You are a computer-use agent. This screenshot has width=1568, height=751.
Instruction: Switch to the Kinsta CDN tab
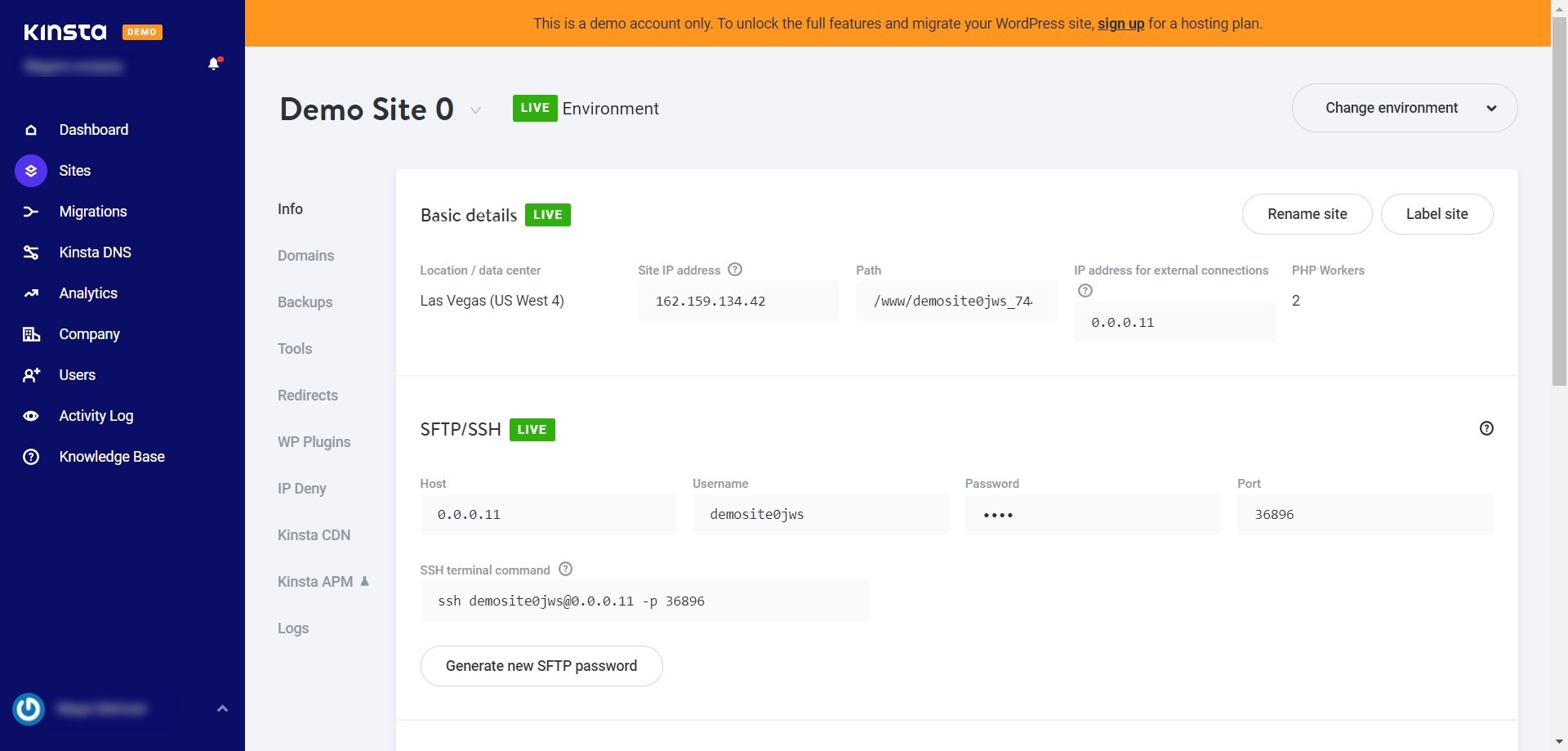(x=314, y=535)
